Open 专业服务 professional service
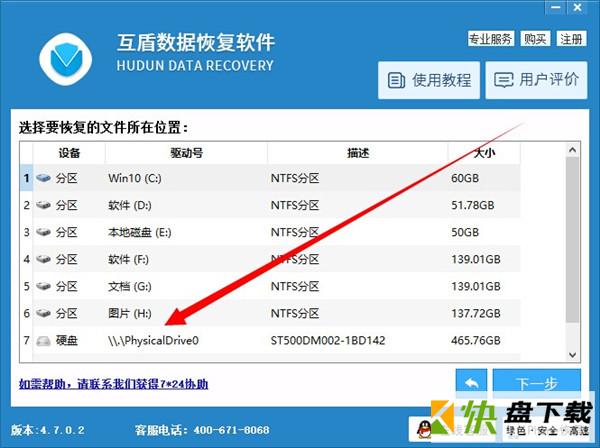The width and height of the screenshot is (600, 448). click(491, 39)
